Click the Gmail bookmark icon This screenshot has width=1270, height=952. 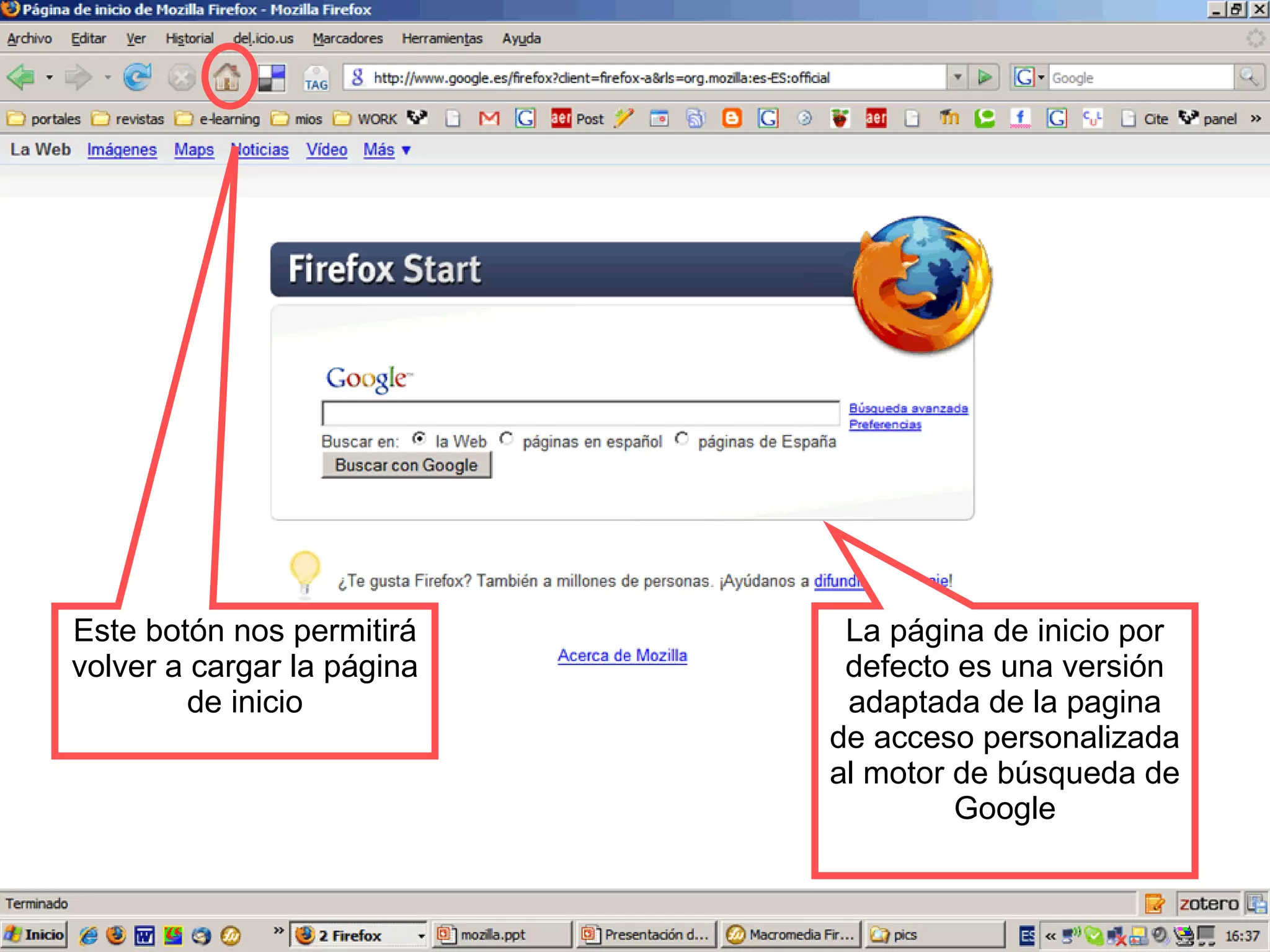[x=489, y=118]
